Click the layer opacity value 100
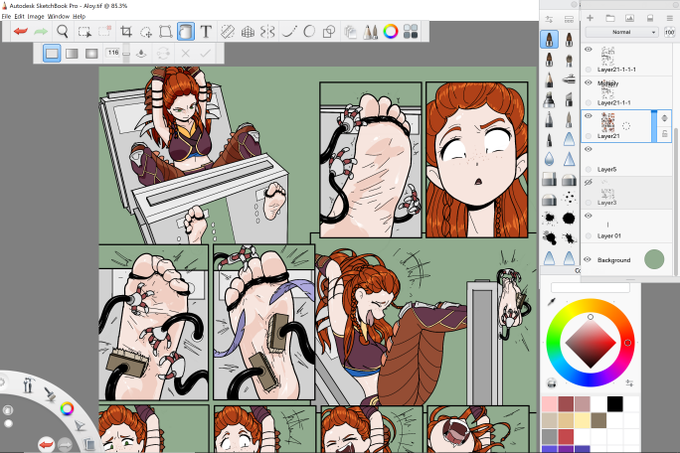680x453 pixels. coord(669,32)
